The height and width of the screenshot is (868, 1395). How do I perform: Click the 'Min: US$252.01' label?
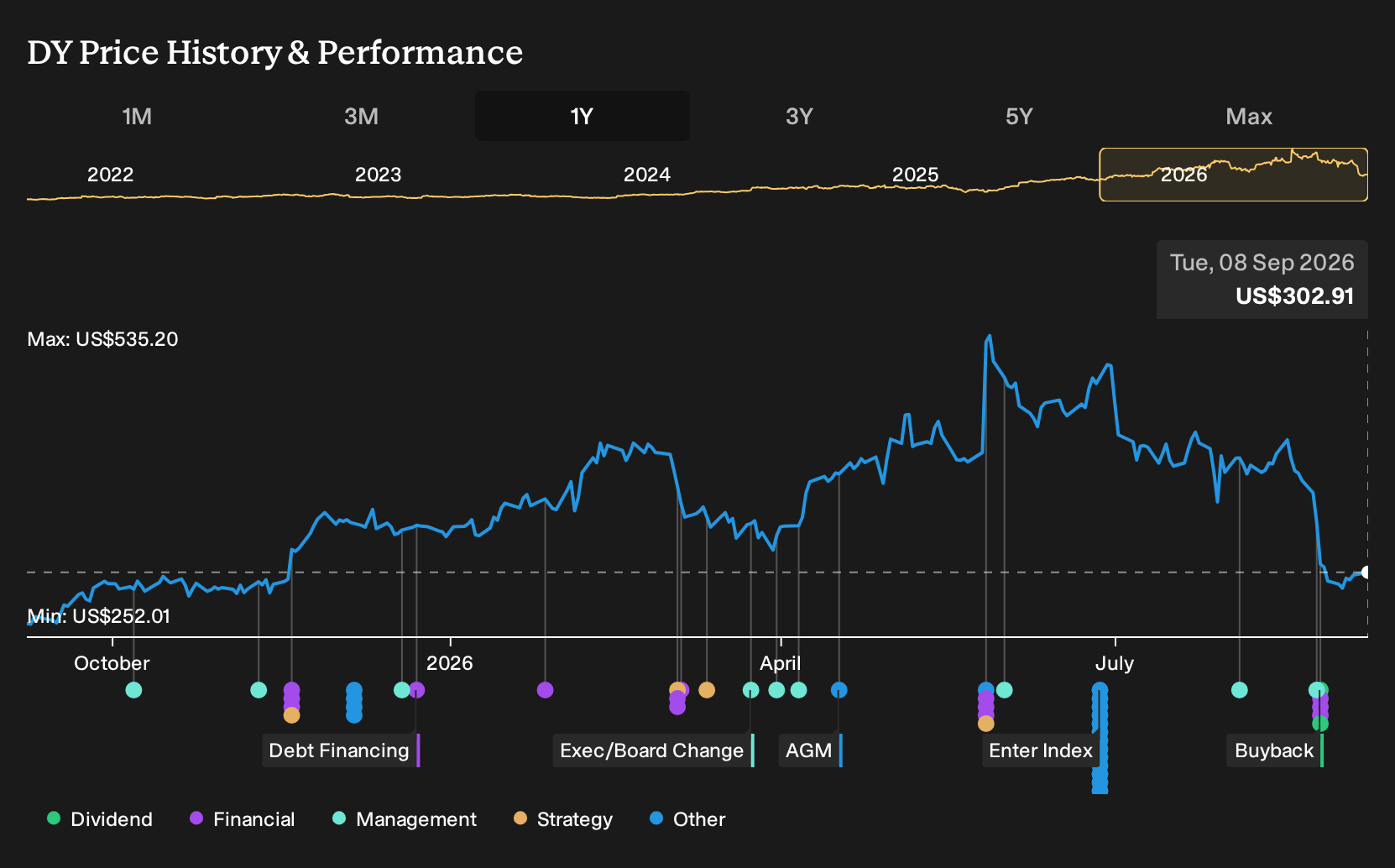click(99, 616)
